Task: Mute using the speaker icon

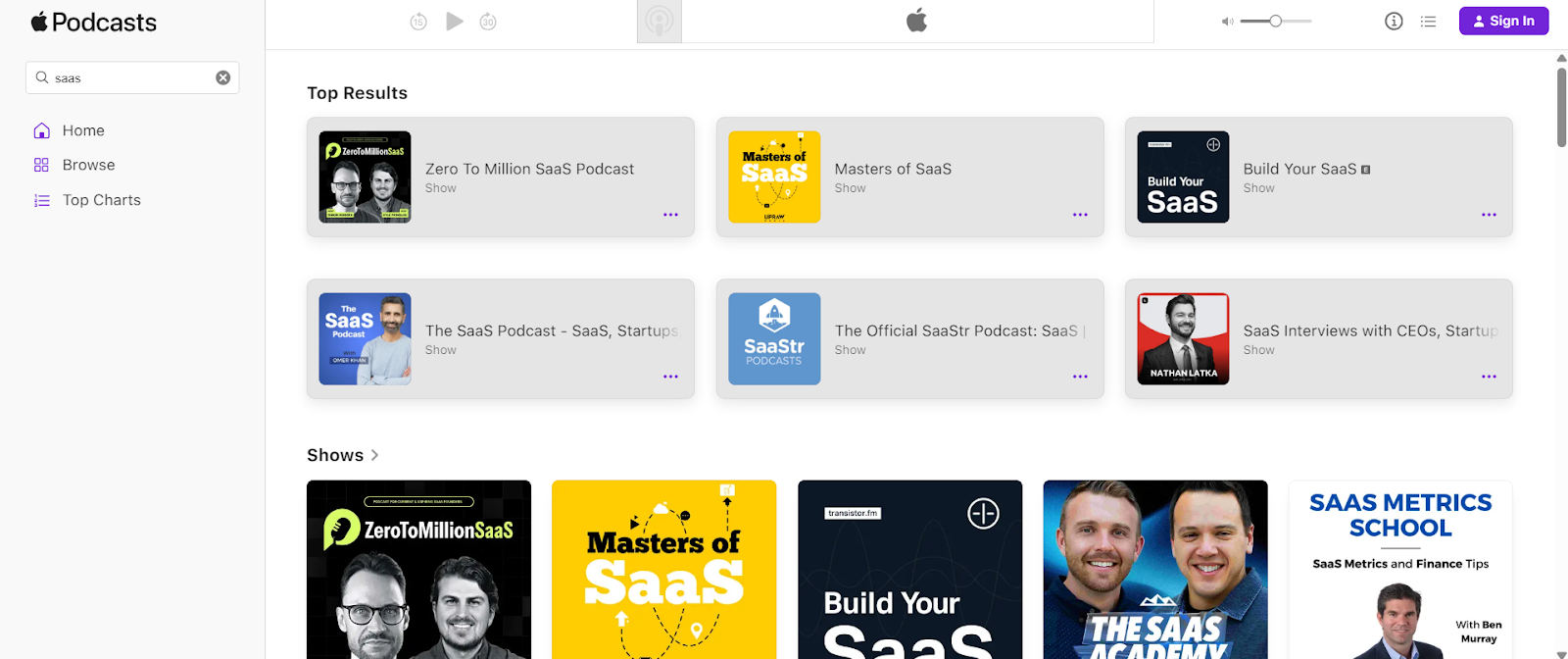Action: 1227,22
